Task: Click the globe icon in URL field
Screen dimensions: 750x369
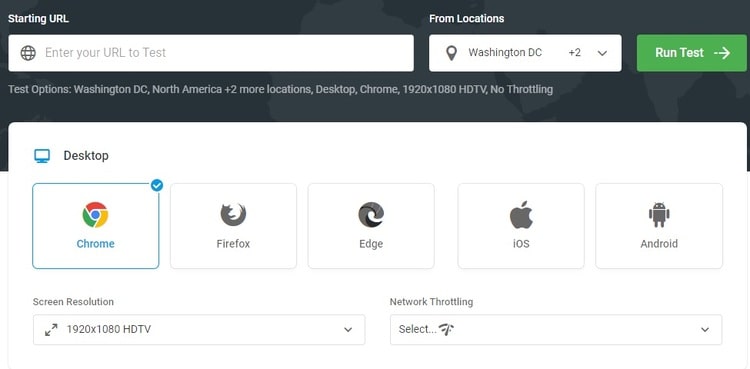Action: 28,53
